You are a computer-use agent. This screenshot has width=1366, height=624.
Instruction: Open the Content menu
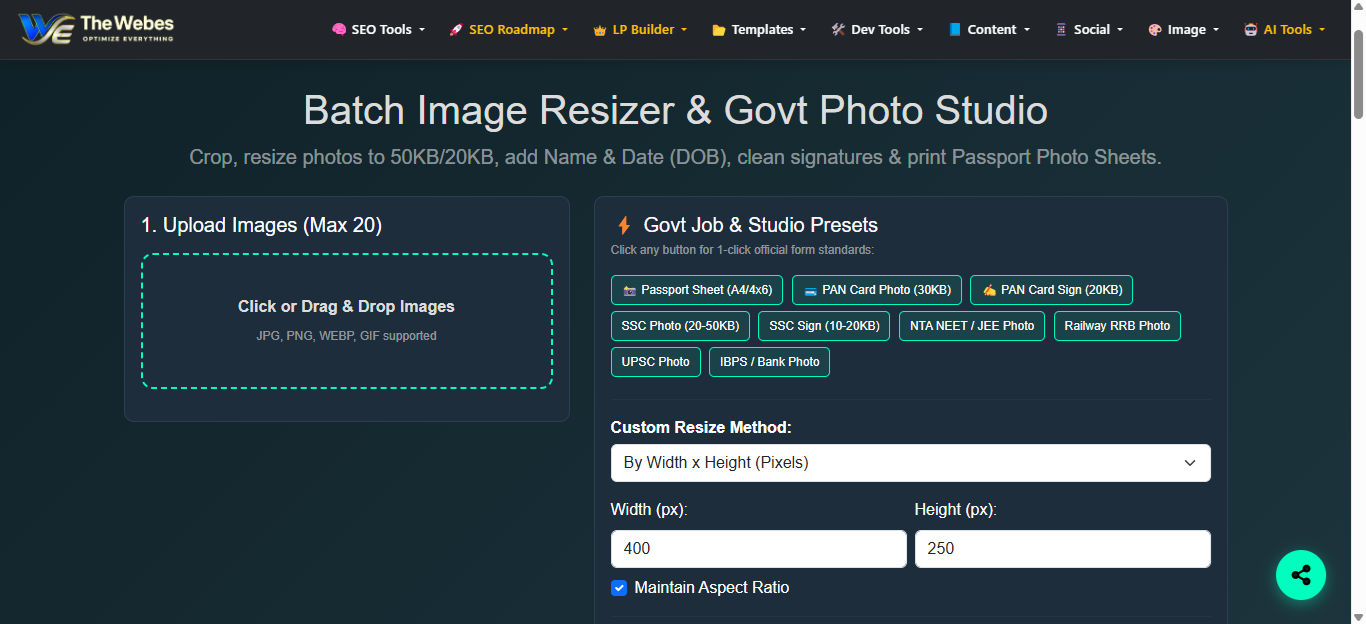[x=989, y=30]
